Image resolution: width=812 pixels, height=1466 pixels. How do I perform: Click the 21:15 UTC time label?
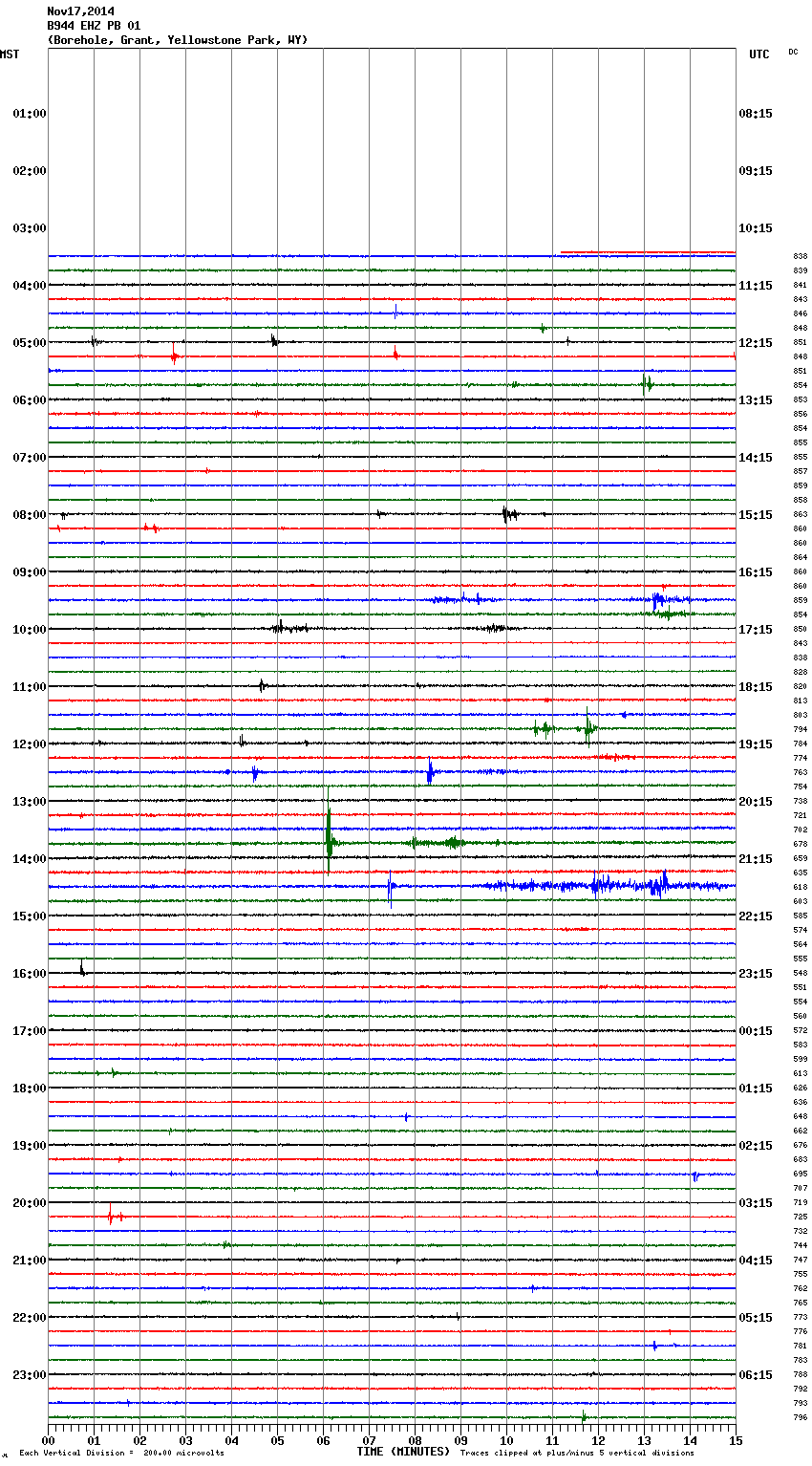(x=756, y=859)
